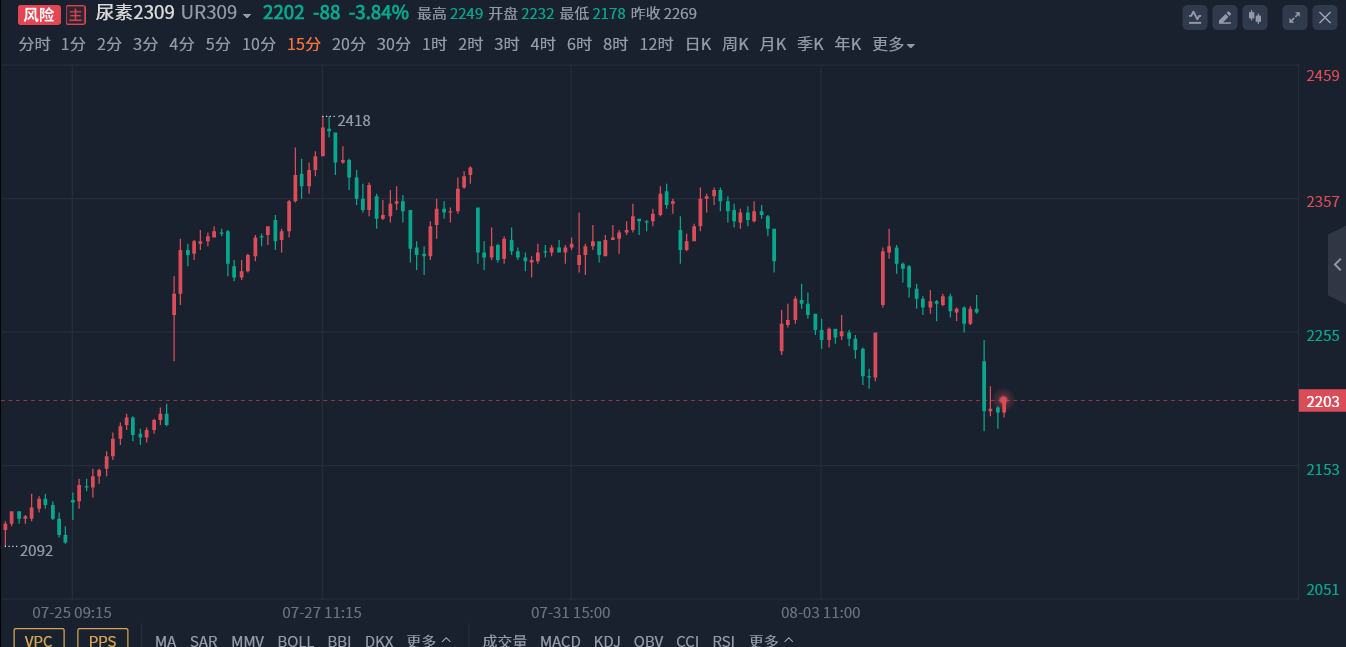Toggle the PPS indicator button
The height and width of the screenshot is (647, 1346).
102,640
